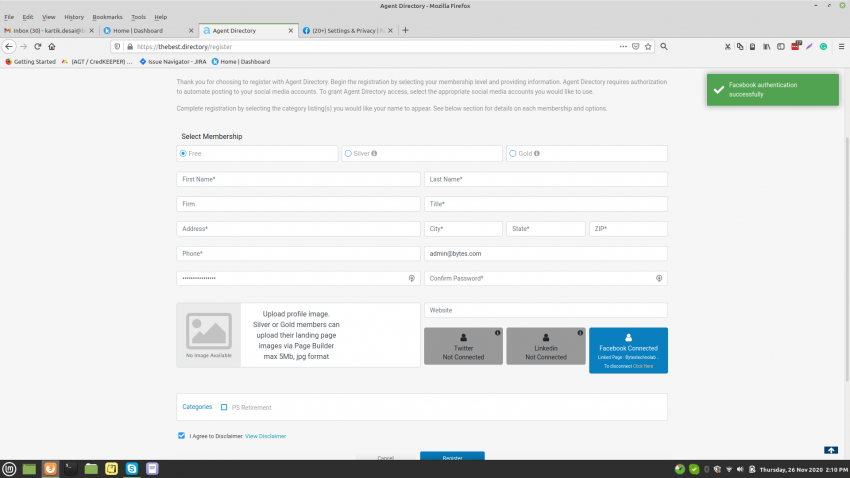Show password using eye icon in password field
This screenshot has height=478, width=850.
point(412,278)
